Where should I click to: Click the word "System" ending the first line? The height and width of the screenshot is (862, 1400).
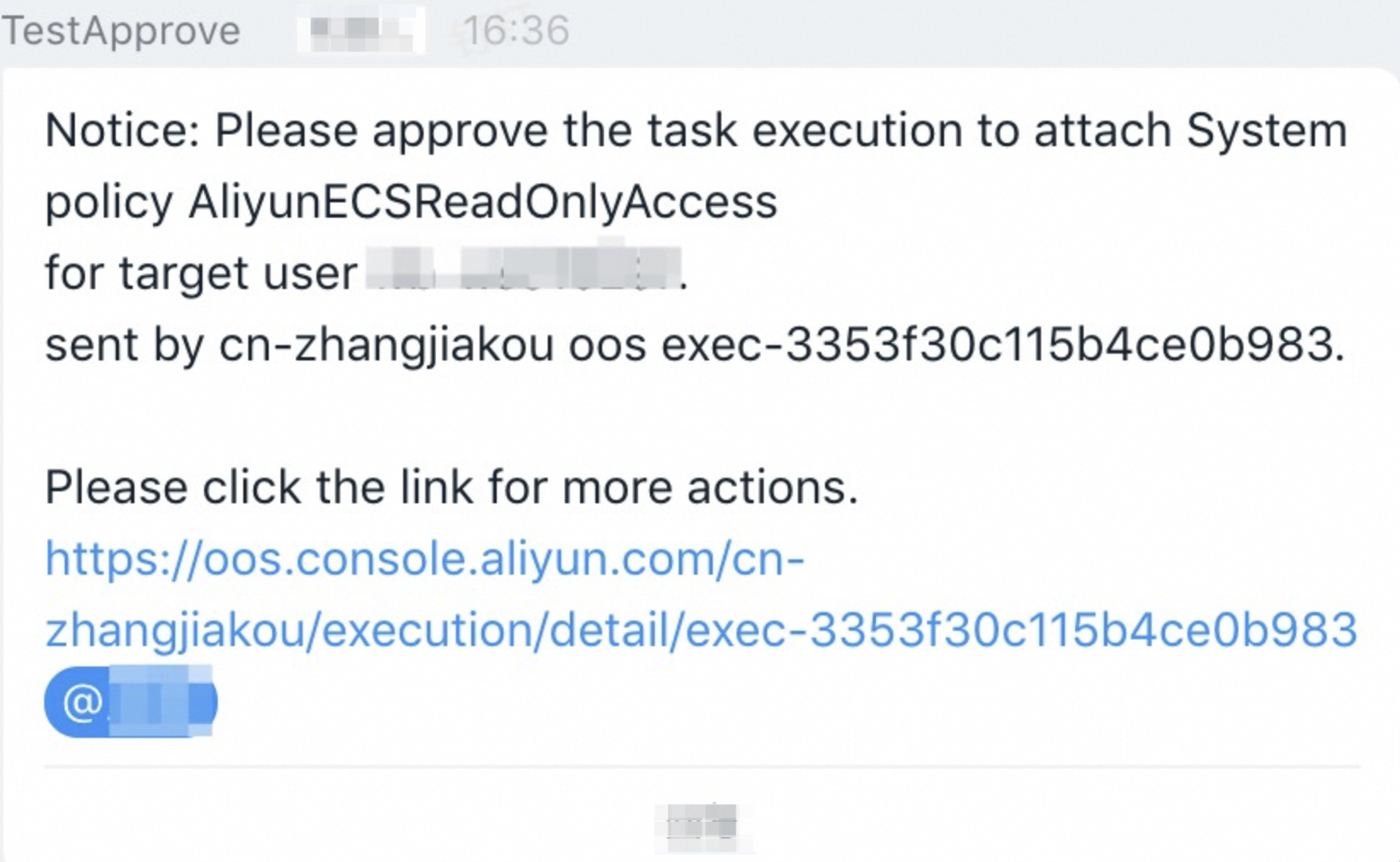pyautogui.click(x=1266, y=133)
